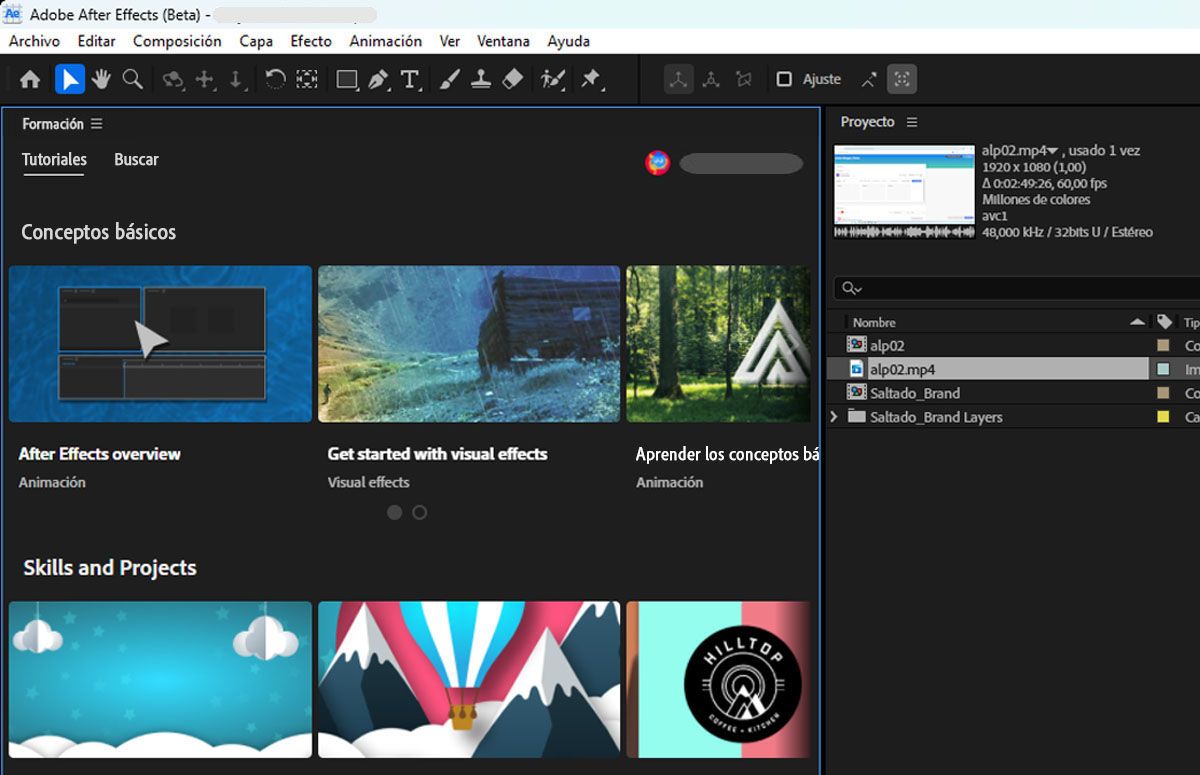
Task: Open the search options magnifier dropdown
Action: click(x=852, y=288)
